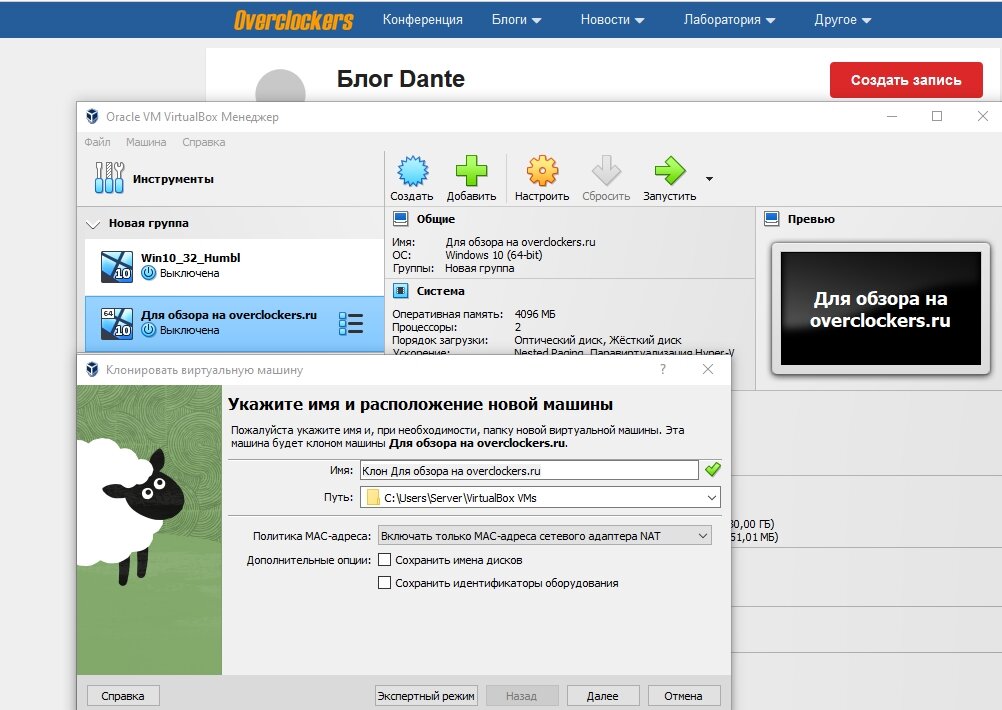The width and height of the screenshot is (1002, 710).
Task: Click the Превью section monitor icon
Action: pos(771,219)
